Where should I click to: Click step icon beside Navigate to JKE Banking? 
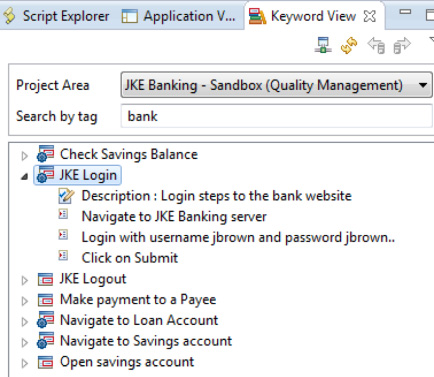click(63, 214)
